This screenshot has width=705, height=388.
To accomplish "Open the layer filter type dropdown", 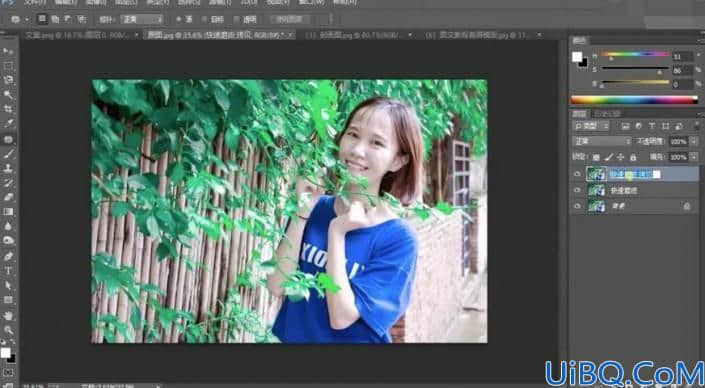I will [591, 126].
